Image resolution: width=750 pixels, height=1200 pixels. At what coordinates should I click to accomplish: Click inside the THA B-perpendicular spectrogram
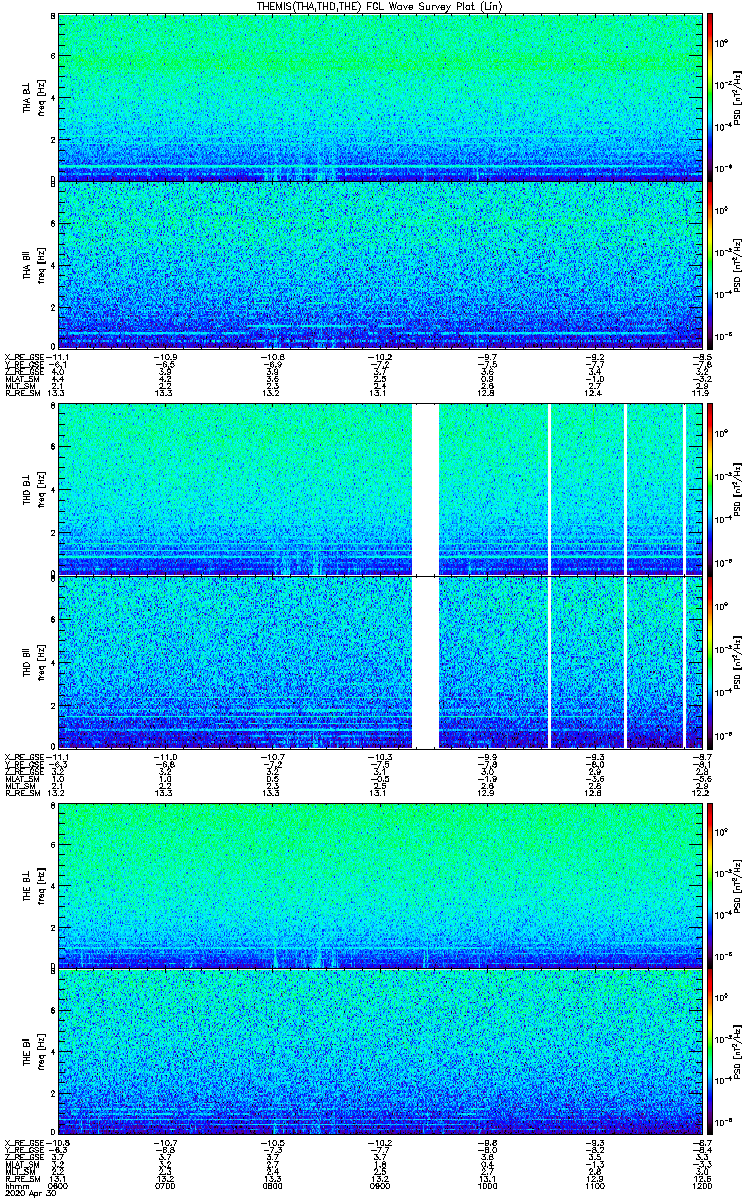point(378,97)
